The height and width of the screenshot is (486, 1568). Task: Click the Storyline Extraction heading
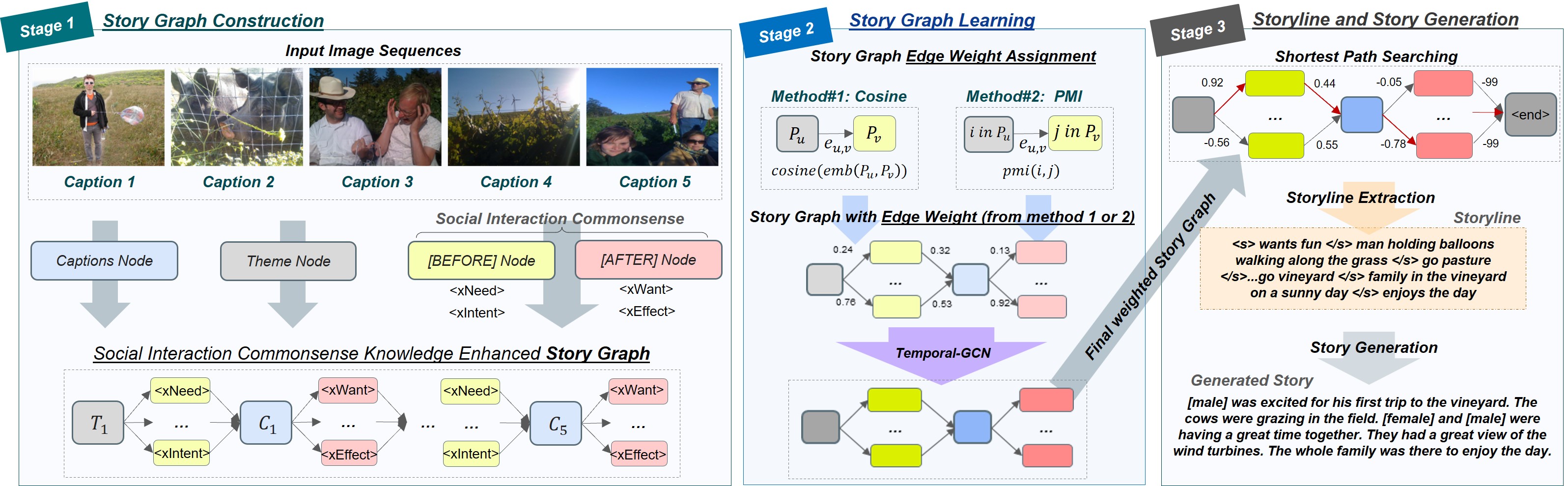tap(1360, 198)
